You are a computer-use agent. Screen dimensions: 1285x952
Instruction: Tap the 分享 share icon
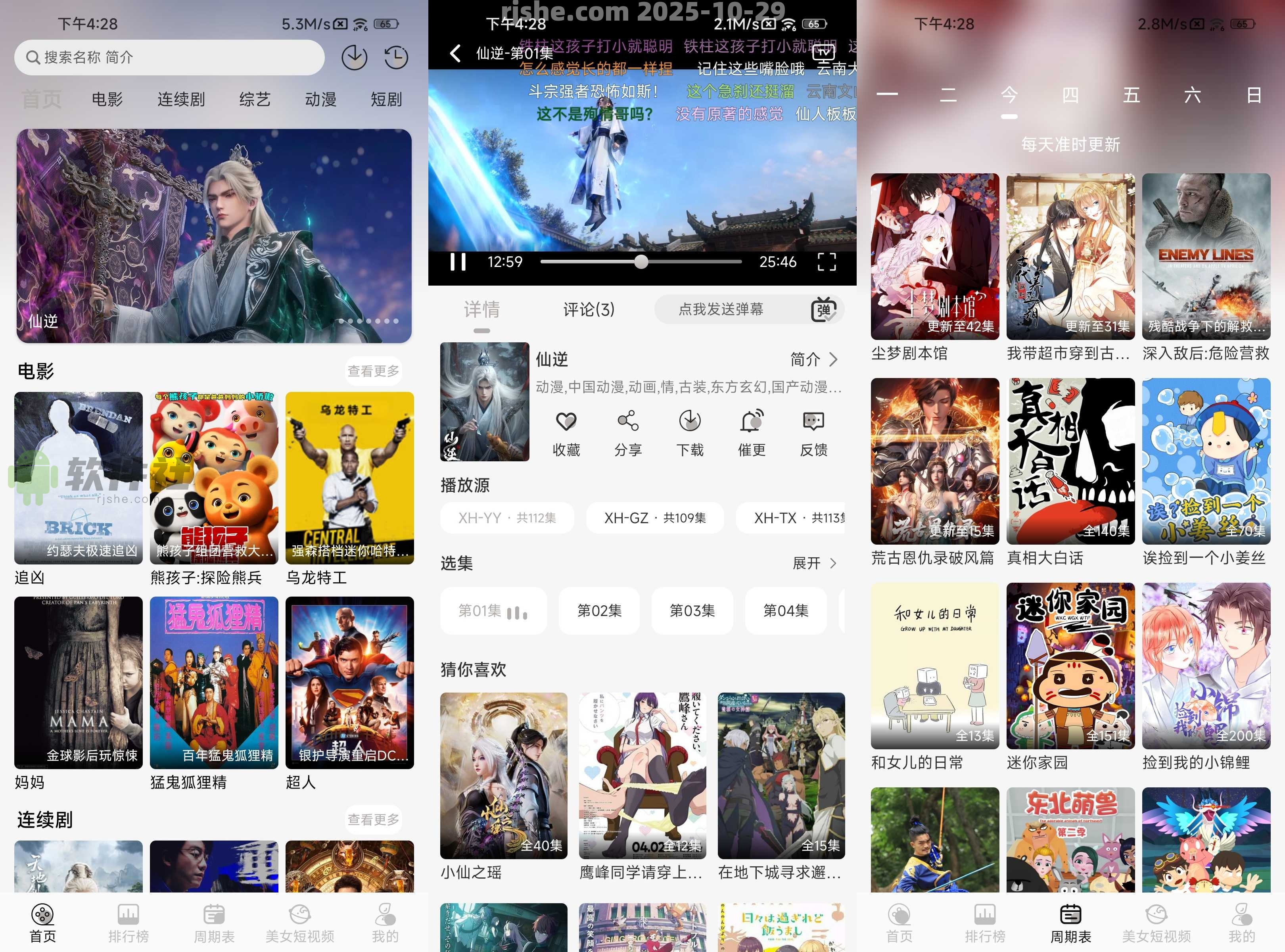click(x=627, y=422)
